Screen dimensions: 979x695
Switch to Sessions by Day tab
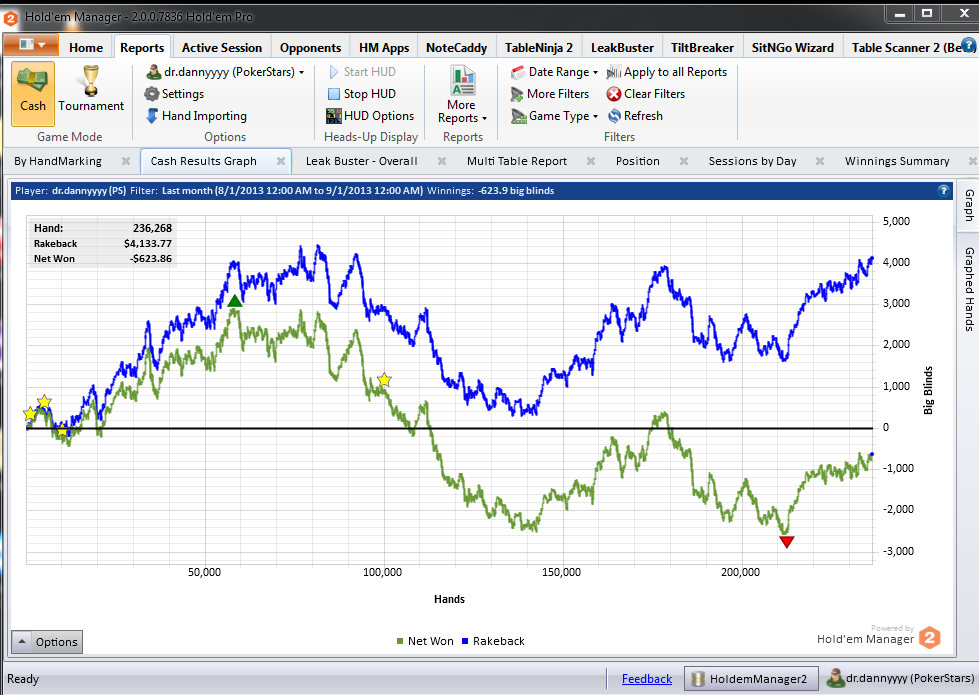752,161
